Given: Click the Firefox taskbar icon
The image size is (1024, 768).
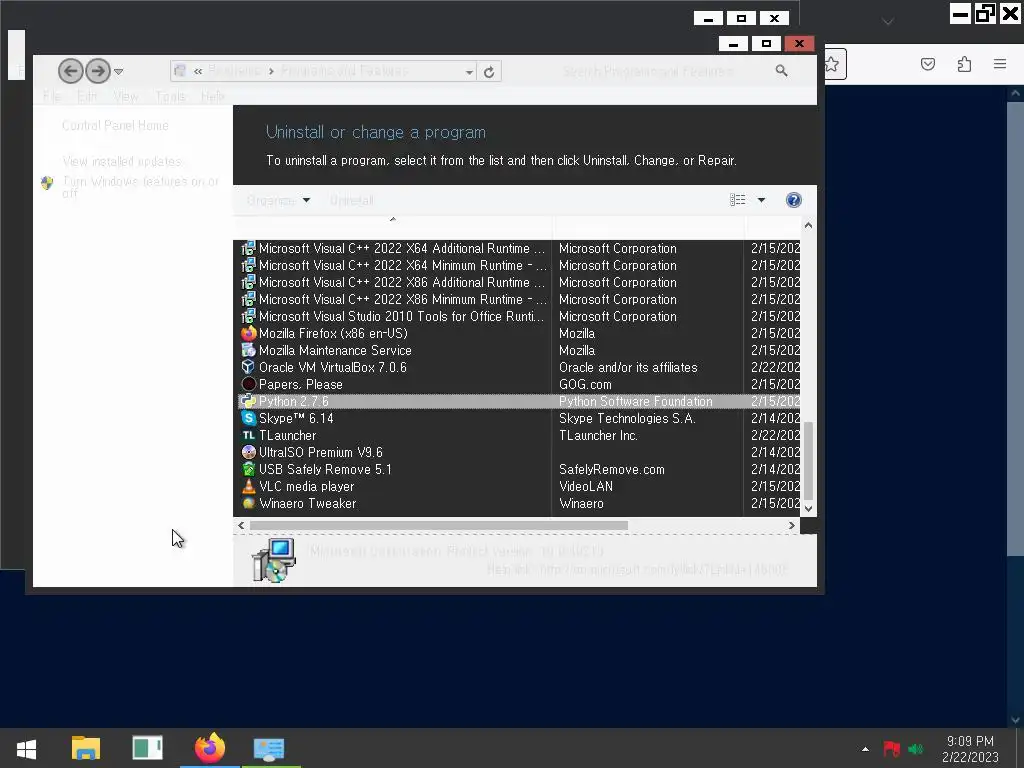Looking at the screenshot, I should [210, 748].
